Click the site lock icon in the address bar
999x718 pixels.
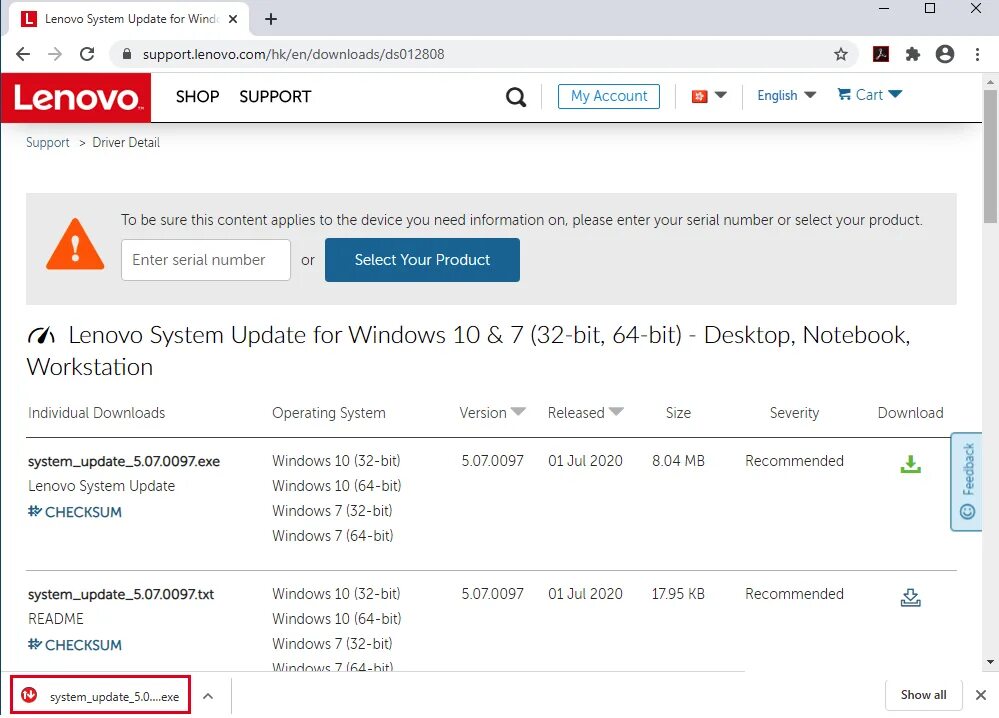click(127, 54)
